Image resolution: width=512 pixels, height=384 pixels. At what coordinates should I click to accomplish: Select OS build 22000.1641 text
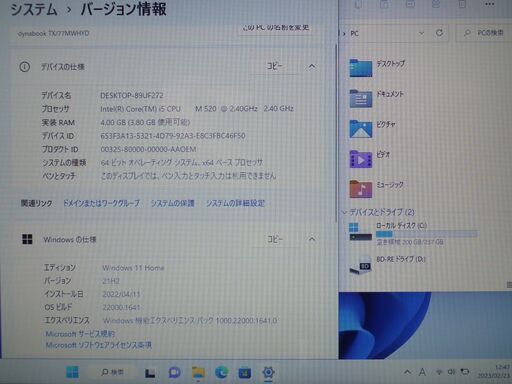[121, 307]
